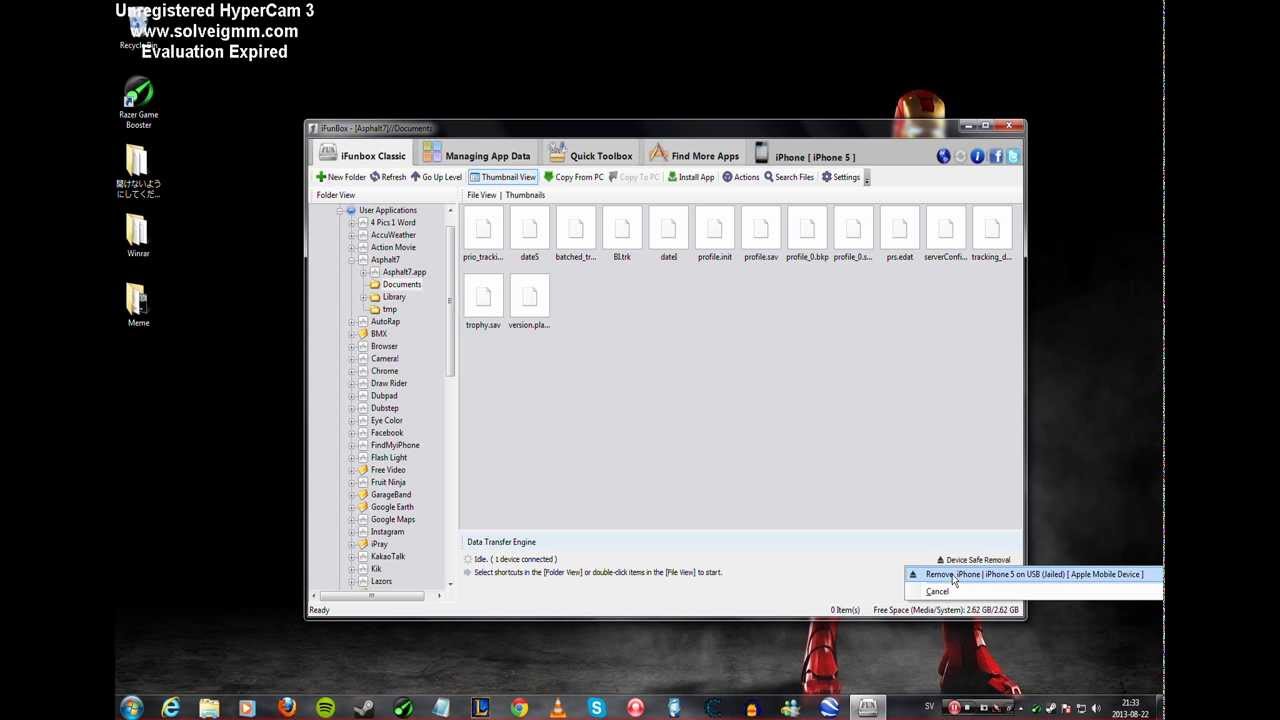Open Internet Explorer from taskbar
1280x720 pixels.
pos(170,708)
